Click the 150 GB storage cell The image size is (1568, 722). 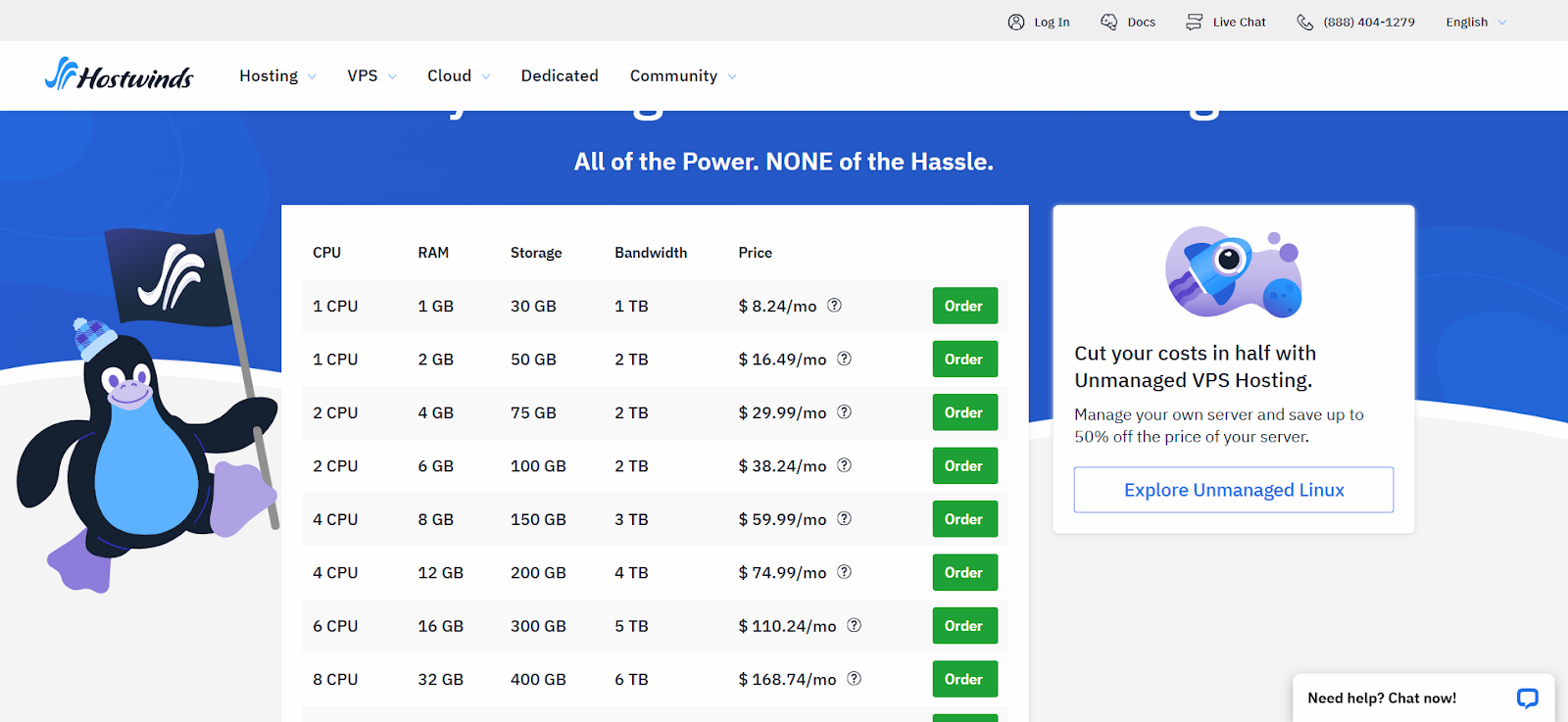[538, 519]
